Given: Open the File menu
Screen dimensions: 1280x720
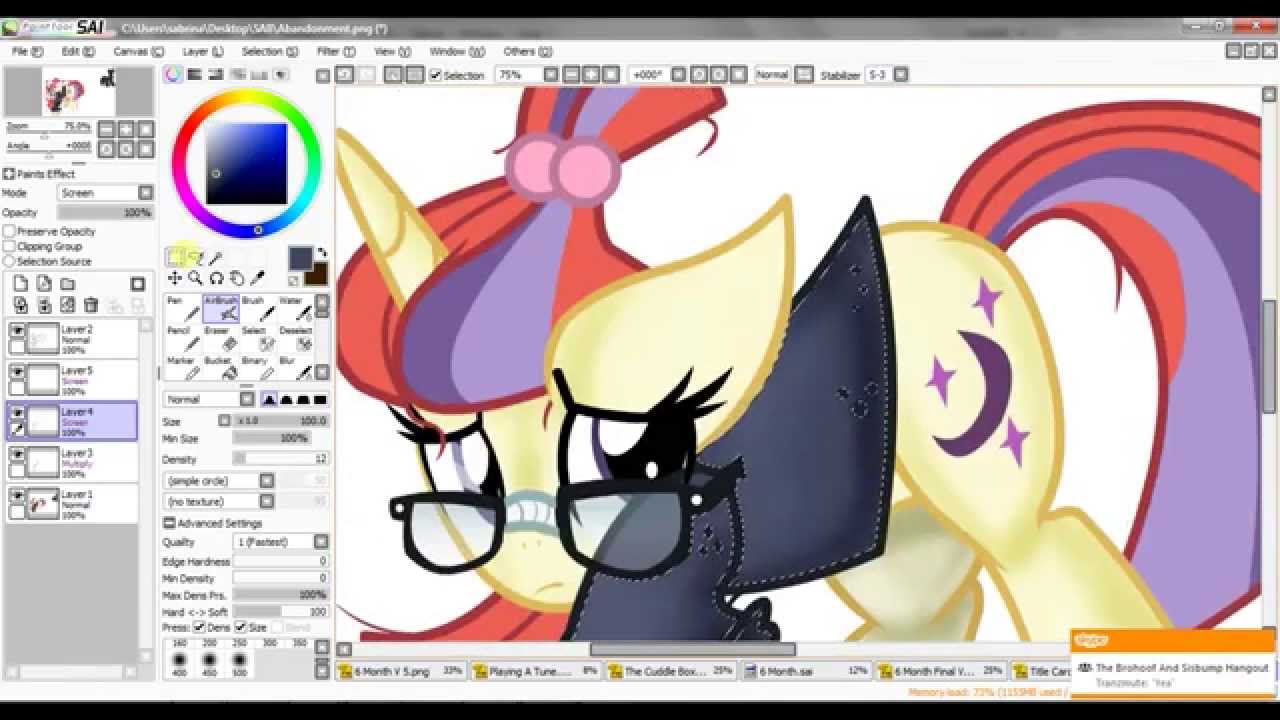Looking at the screenshot, I should pyautogui.click(x=27, y=51).
